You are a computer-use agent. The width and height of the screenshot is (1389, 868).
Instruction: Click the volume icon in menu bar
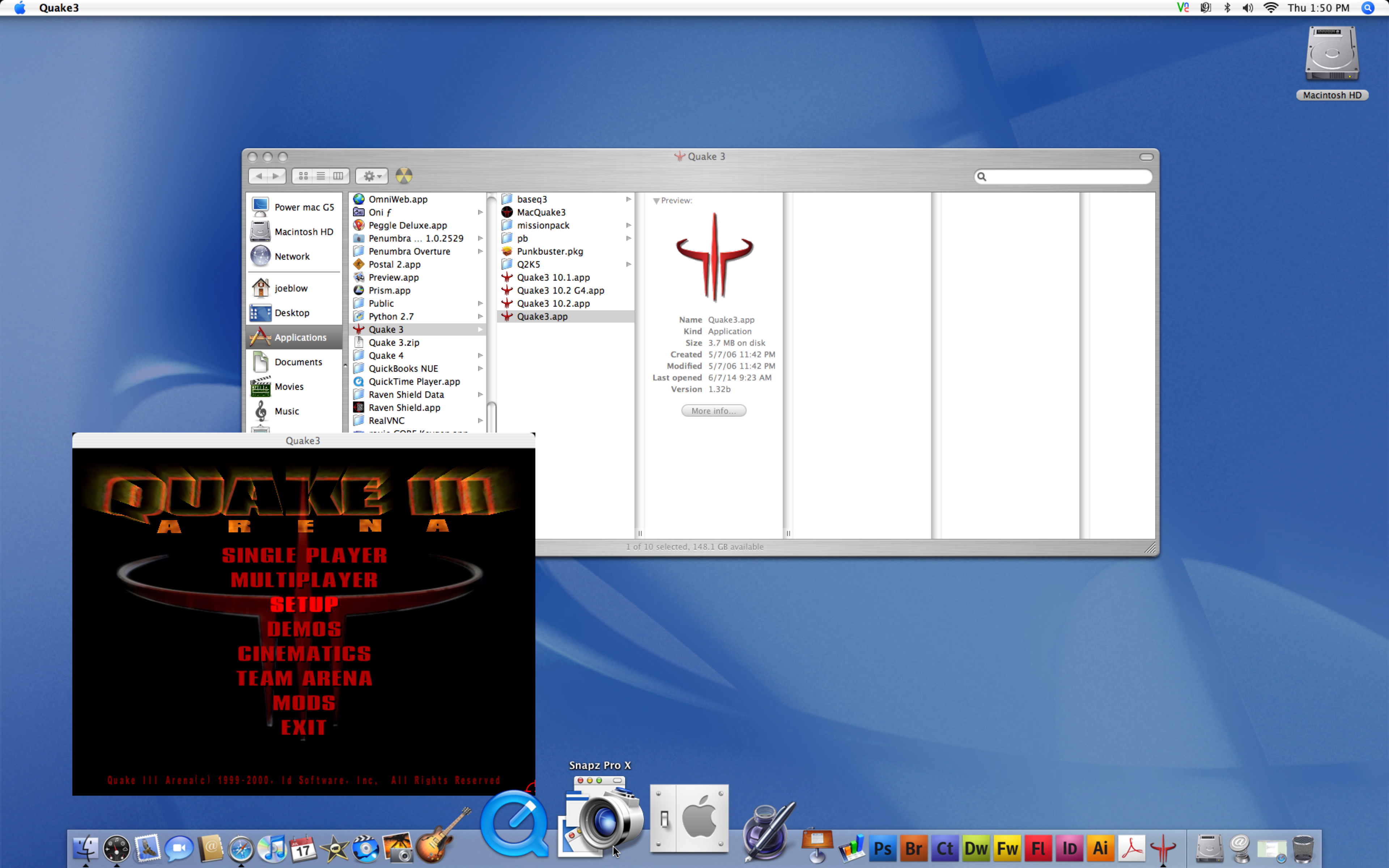1248,8
